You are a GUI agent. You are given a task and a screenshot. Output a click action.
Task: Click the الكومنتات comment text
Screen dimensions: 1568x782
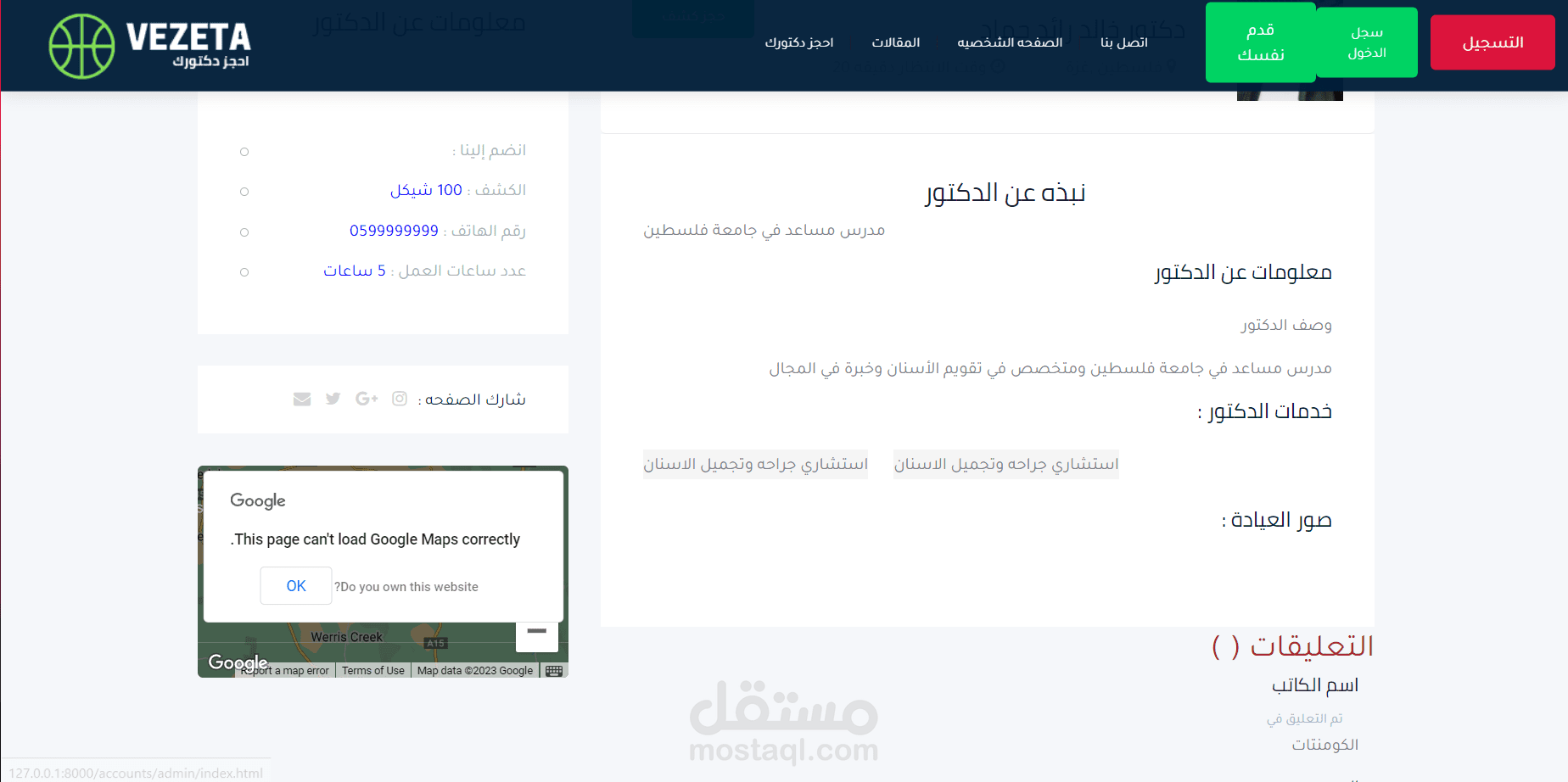pyautogui.click(x=1325, y=745)
